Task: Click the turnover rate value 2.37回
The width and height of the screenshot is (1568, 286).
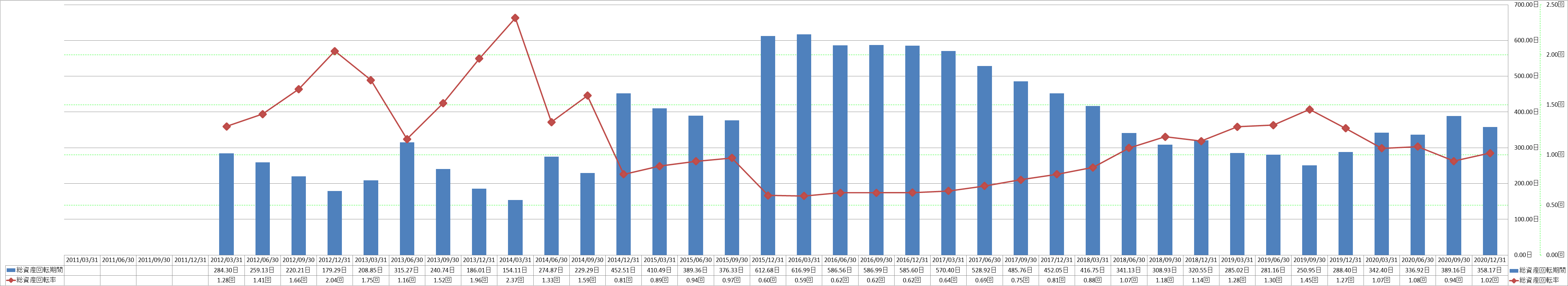Action: click(x=515, y=281)
